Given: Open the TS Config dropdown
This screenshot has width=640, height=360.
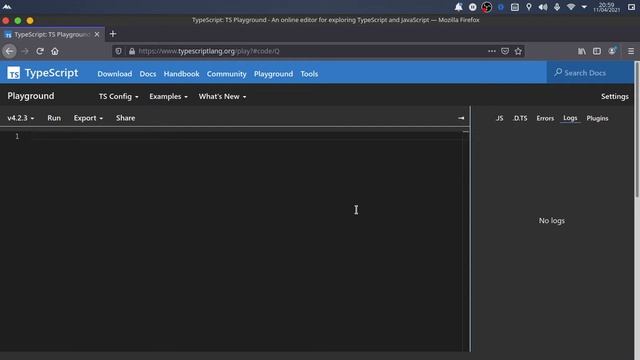Looking at the screenshot, I should [x=118, y=97].
